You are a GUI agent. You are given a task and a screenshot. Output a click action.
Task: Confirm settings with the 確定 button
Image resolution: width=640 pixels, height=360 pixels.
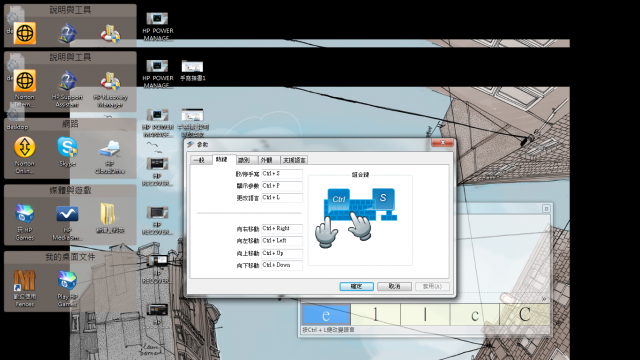tap(356, 287)
